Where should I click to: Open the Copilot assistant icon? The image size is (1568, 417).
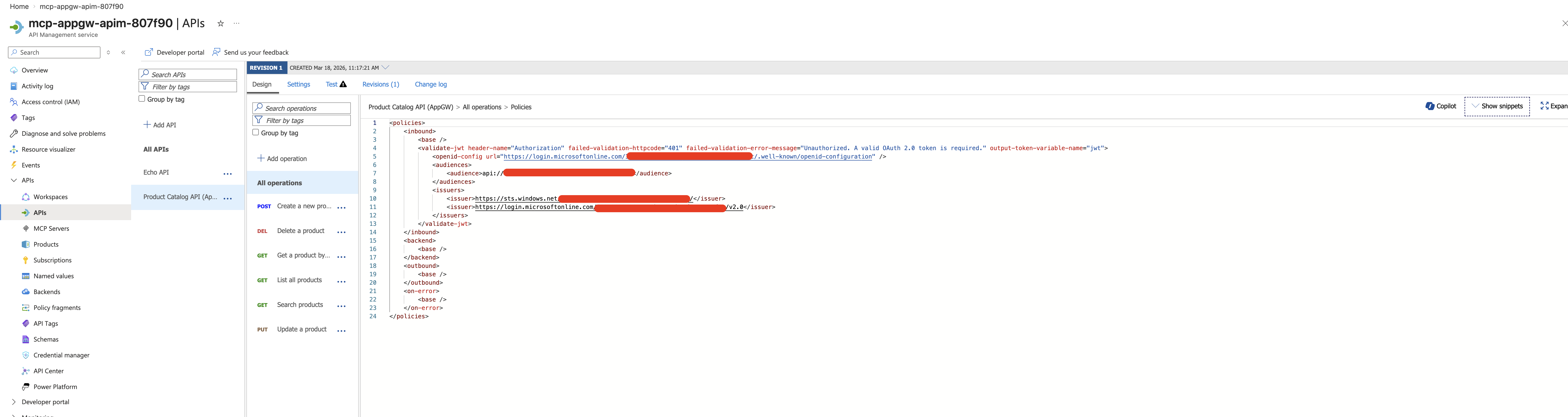click(1429, 106)
